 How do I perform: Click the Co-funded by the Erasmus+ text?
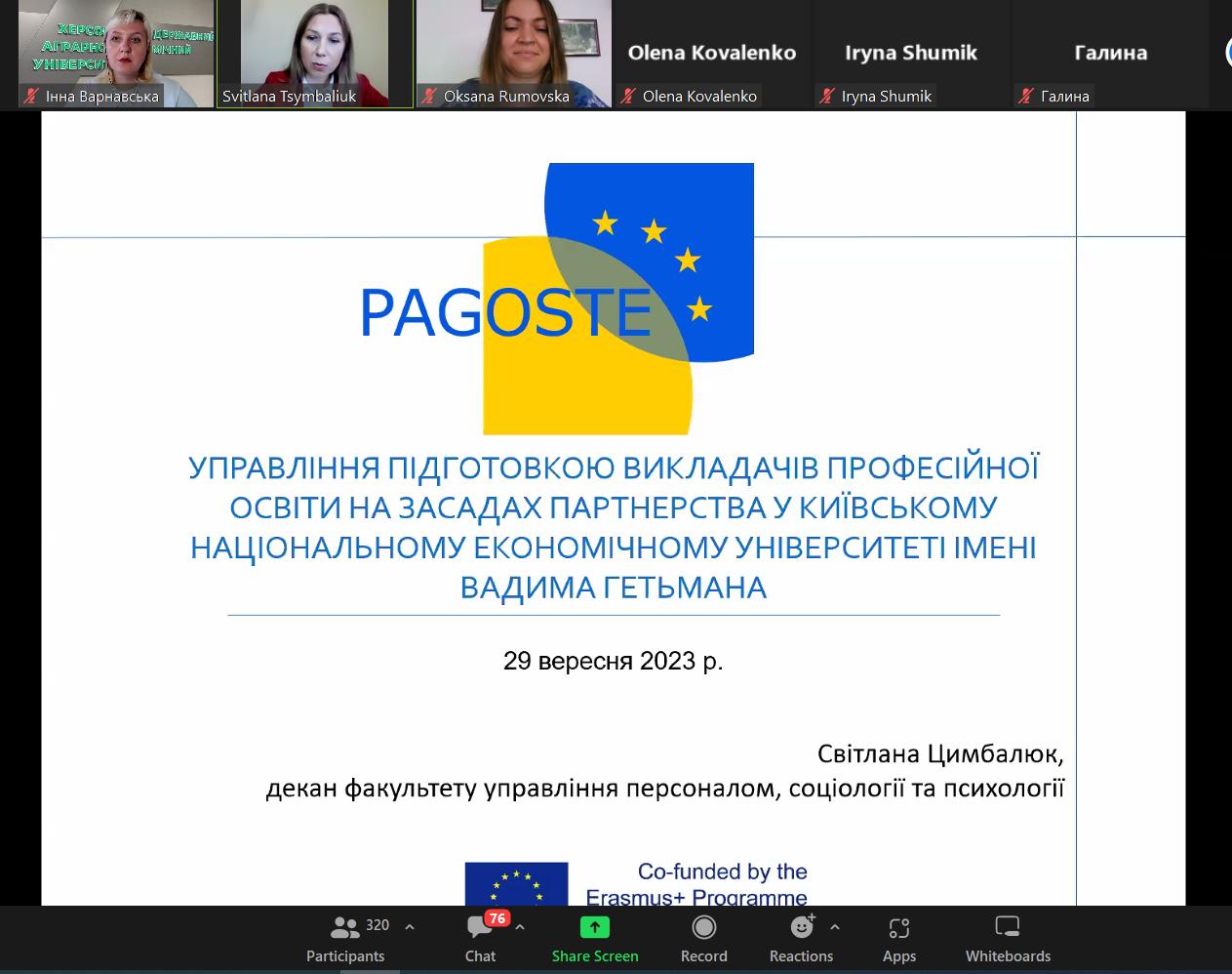coord(696,884)
